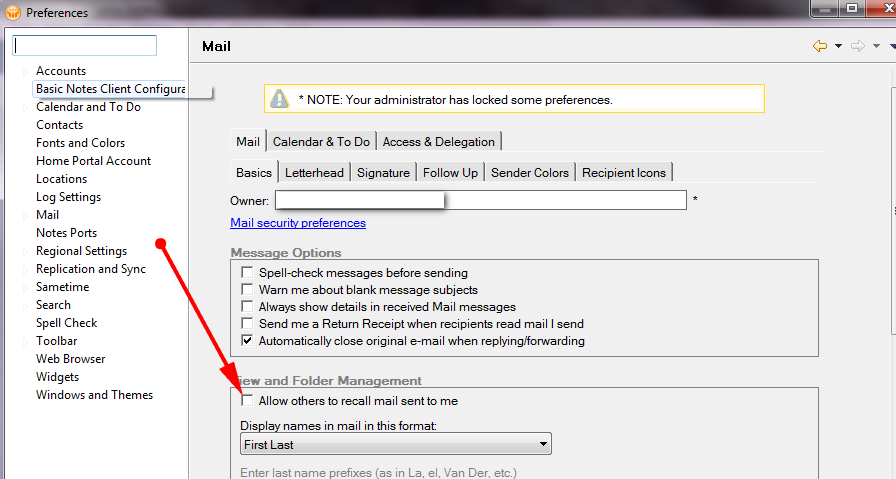
Task: Expand the Sametime tree node
Action: (x=25, y=288)
